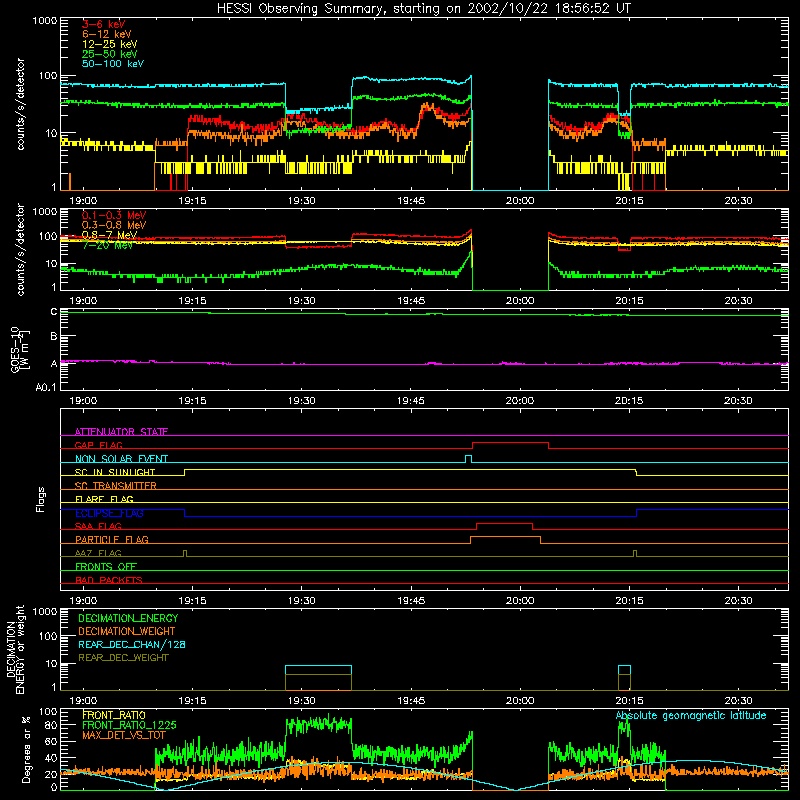This screenshot has width=800, height=800.
Task: Click the raised PARTICLE_FLAG orange segment
Action: tap(506, 537)
